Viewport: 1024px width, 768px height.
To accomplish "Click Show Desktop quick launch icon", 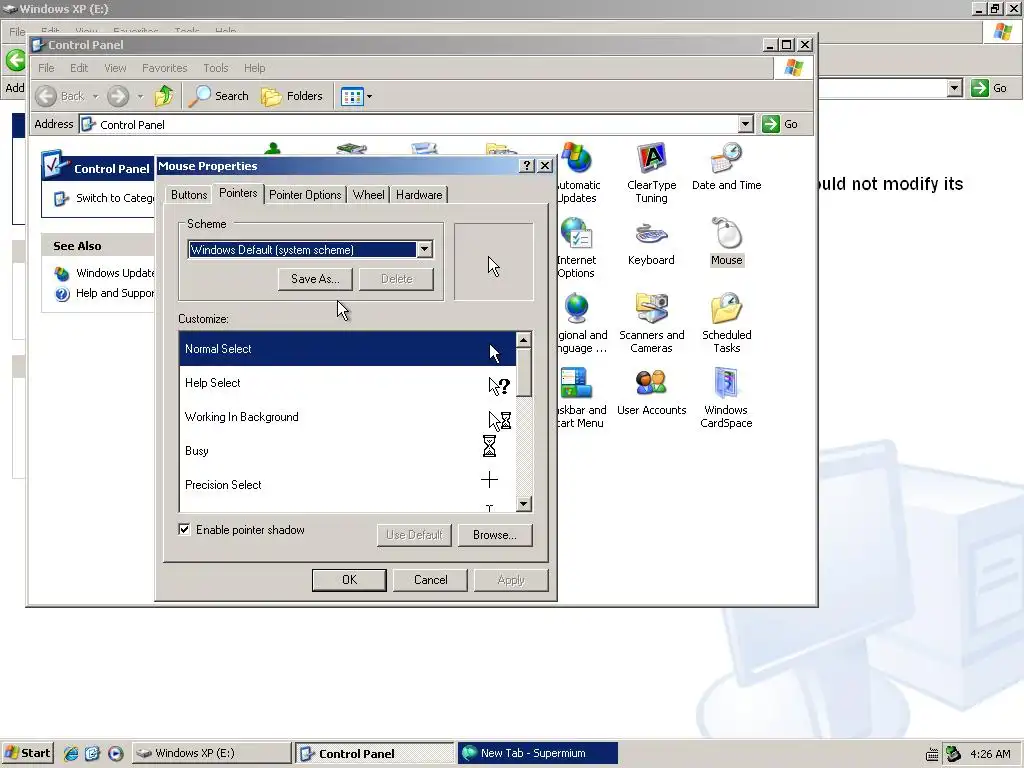I will click(93, 753).
